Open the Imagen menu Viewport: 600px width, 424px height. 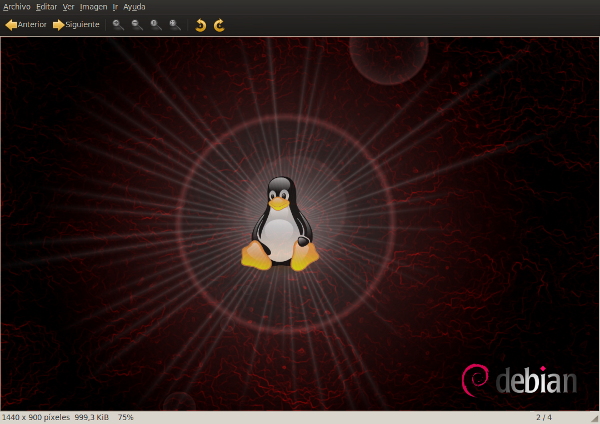93,7
